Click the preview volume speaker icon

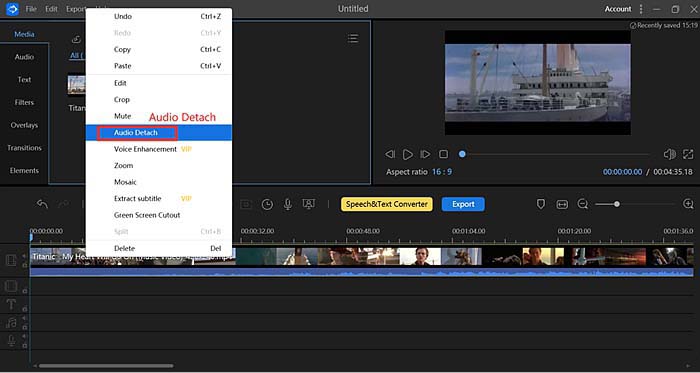pyautogui.click(x=670, y=154)
